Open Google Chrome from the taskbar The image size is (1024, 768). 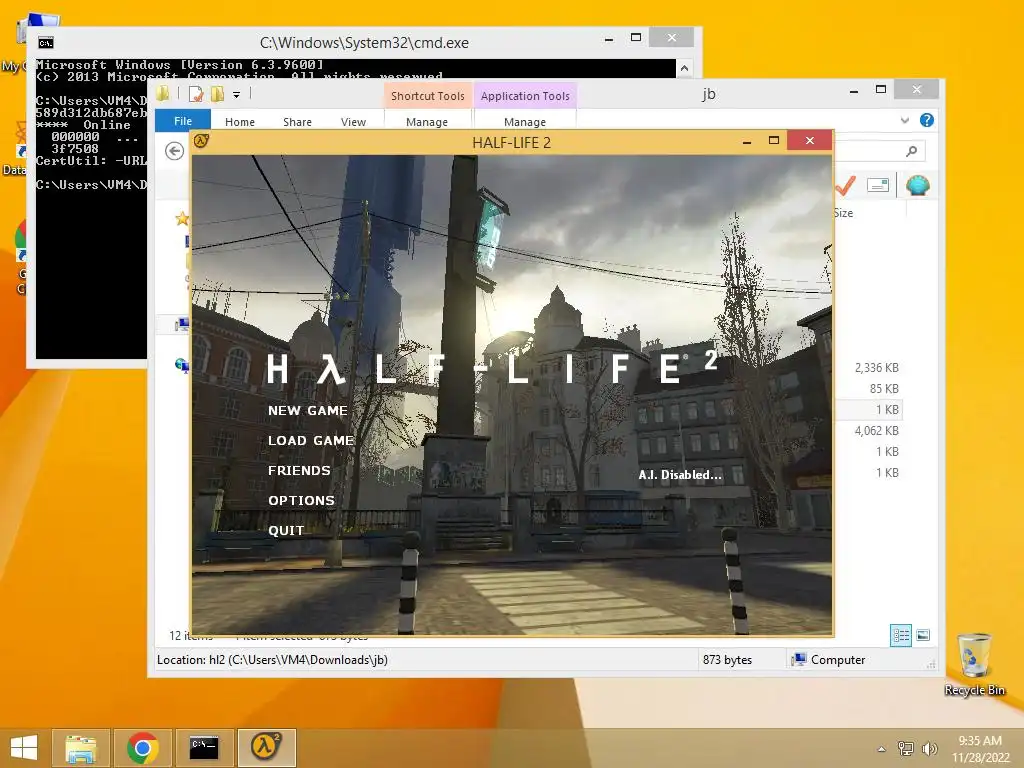pyautogui.click(x=142, y=748)
